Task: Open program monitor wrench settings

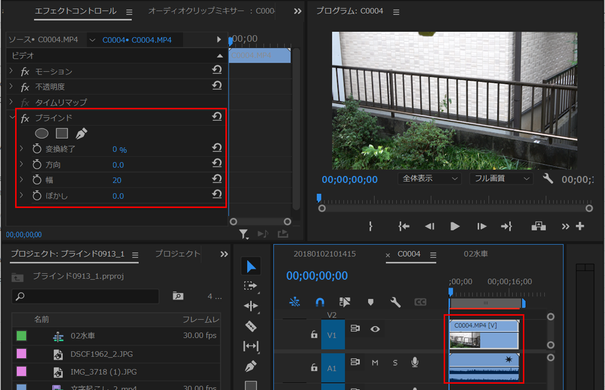Action: 548,179
